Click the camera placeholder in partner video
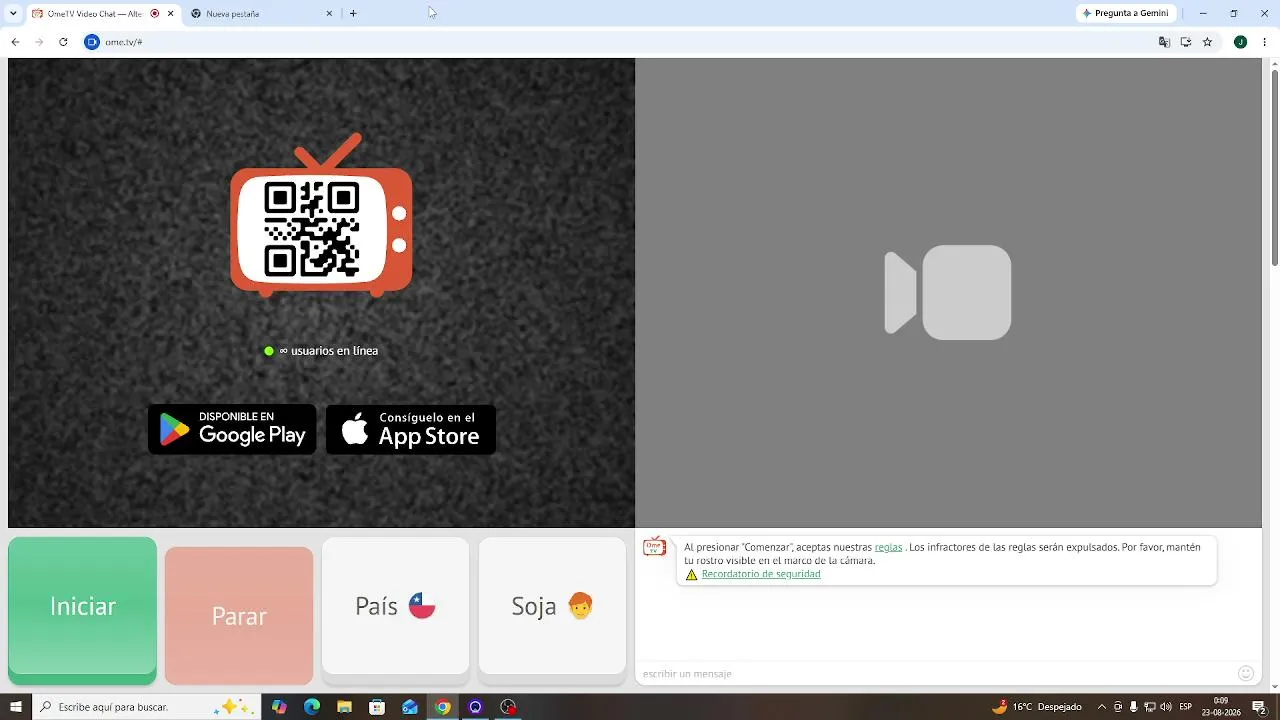1280x720 pixels. pyautogui.click(x=948, y=292)
